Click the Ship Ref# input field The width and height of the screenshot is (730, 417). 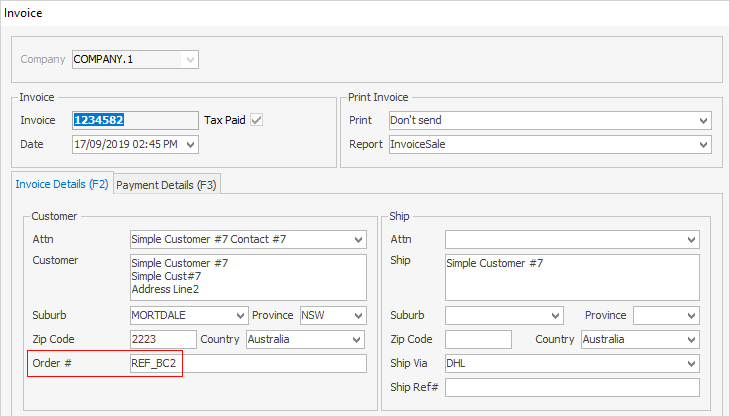click(x=572, y=387)
